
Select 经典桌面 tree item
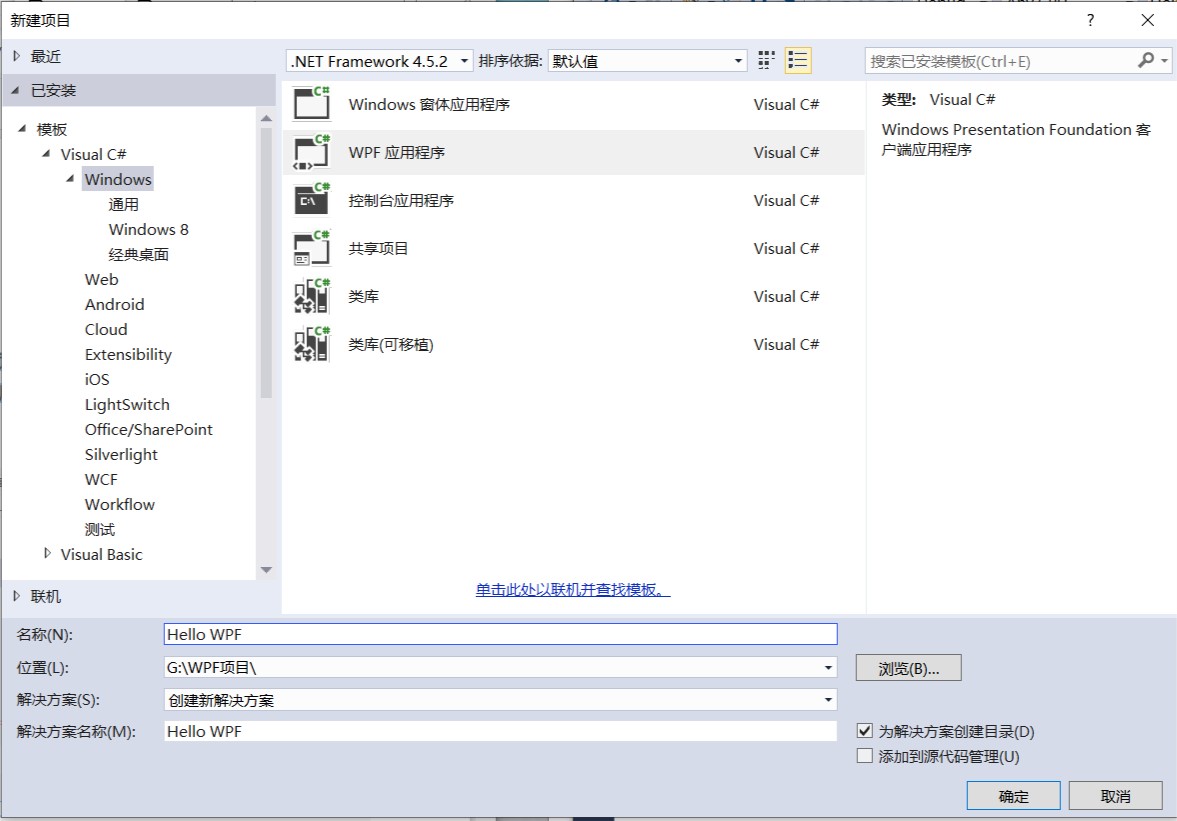pyautogui.click(x=138, y=254)
